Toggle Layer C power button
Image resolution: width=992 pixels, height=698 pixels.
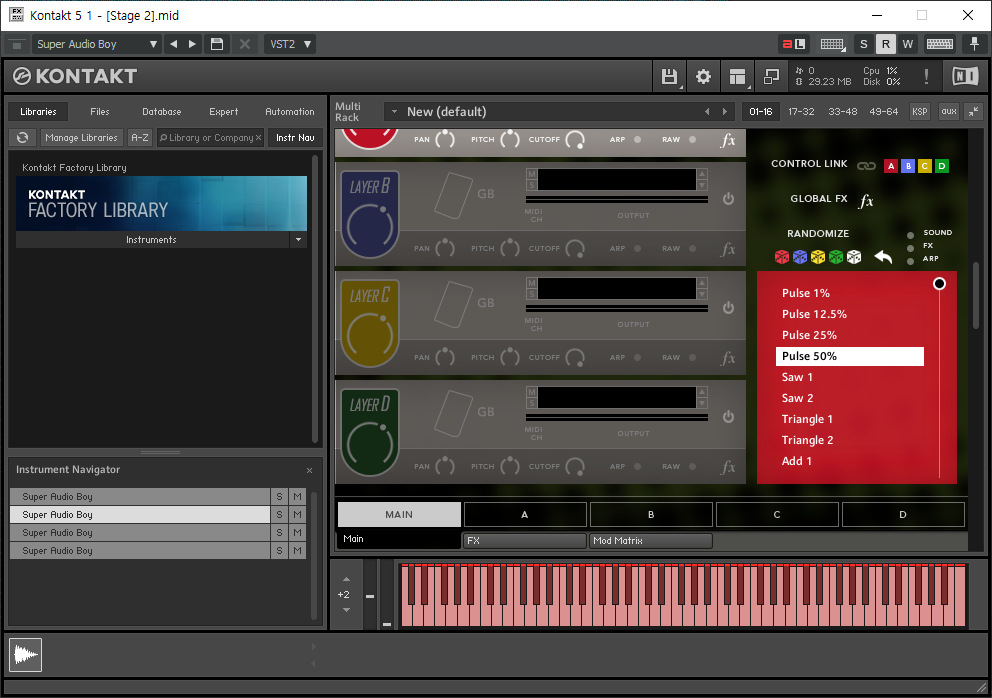[x=728, y=308]
